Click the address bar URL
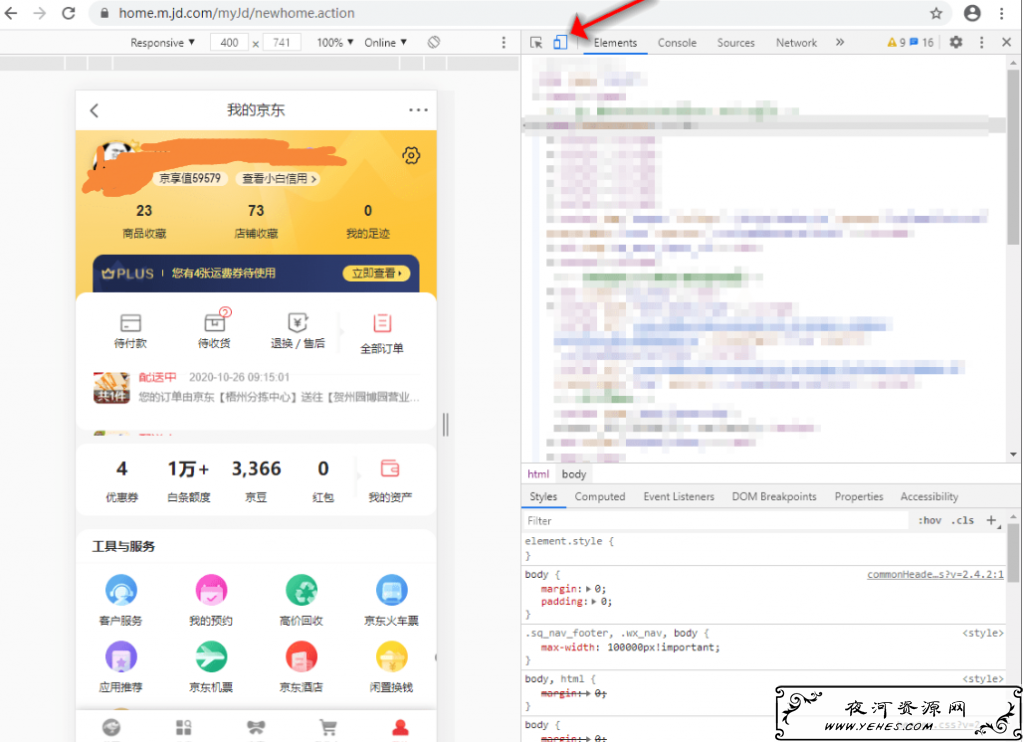This screenshot has height=742, width=1024. click(236, 13)
